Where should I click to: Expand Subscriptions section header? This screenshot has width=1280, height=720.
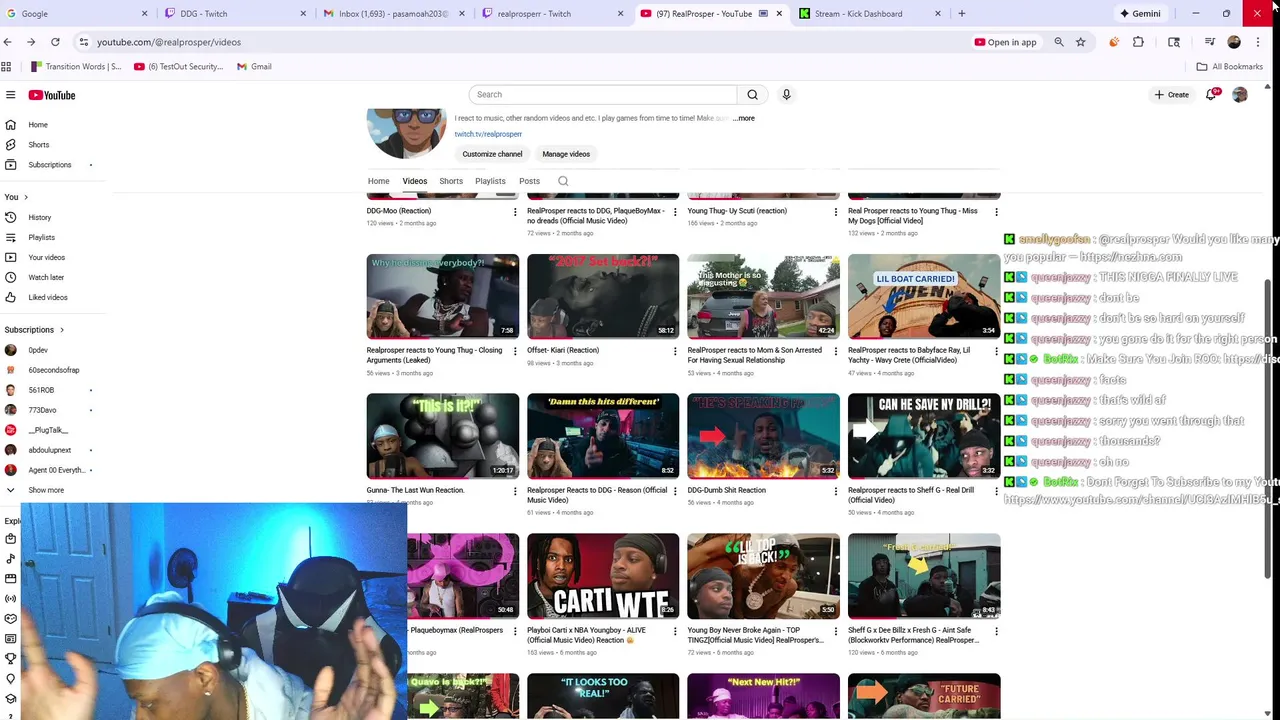tap(34, 329)
